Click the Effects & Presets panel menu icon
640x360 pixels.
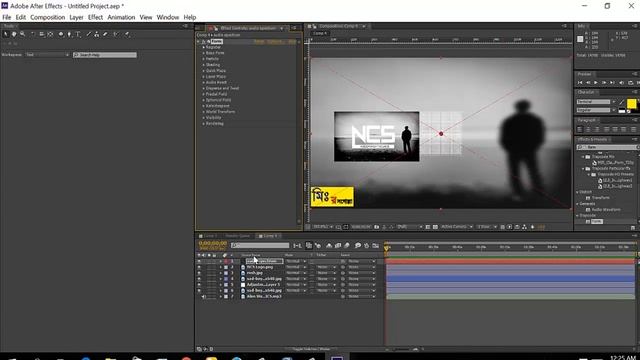634,140
